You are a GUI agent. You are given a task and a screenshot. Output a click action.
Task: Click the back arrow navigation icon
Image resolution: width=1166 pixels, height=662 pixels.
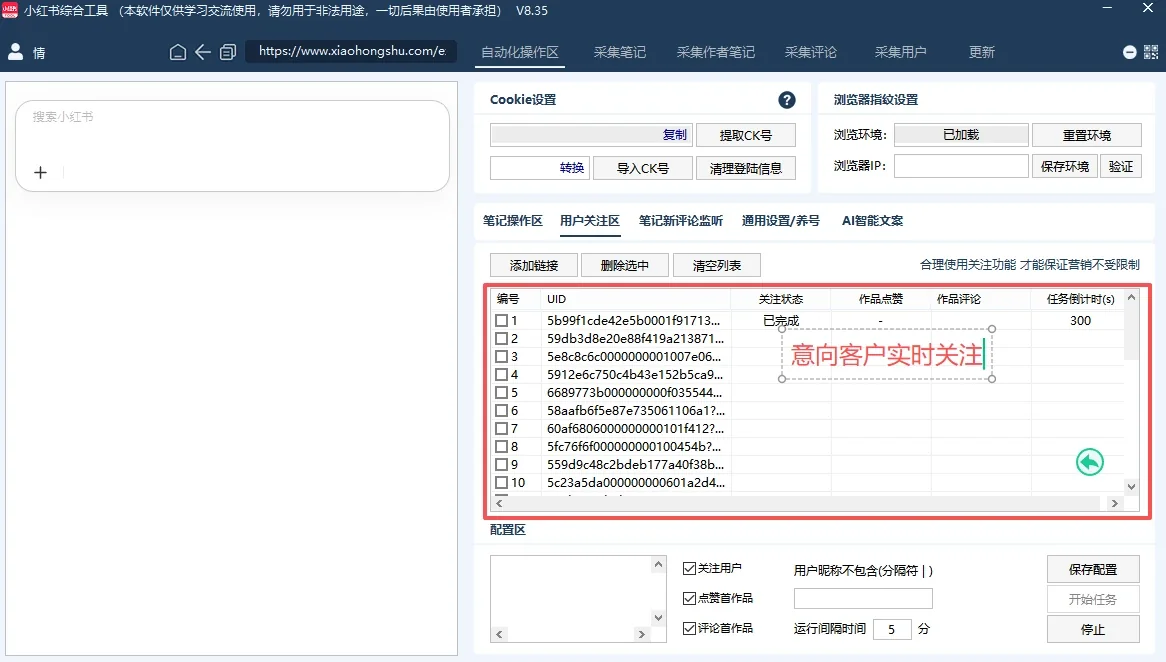coord(202,52)
